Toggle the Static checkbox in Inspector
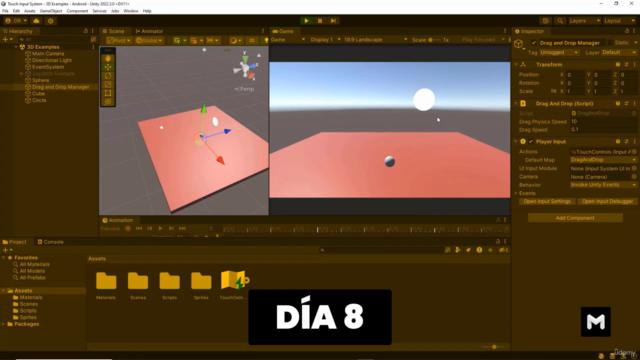 [x=611, y=43]
